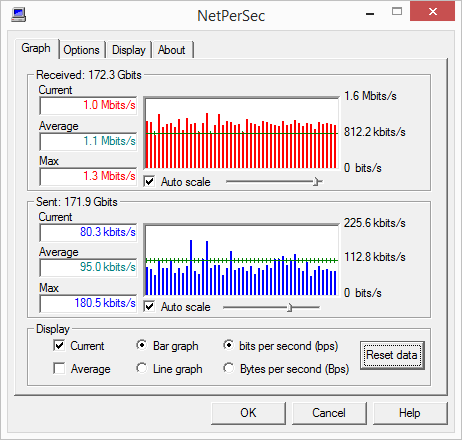The image size is (462, 440).
Task: Click the Reset data button
Action: point(392,355)
